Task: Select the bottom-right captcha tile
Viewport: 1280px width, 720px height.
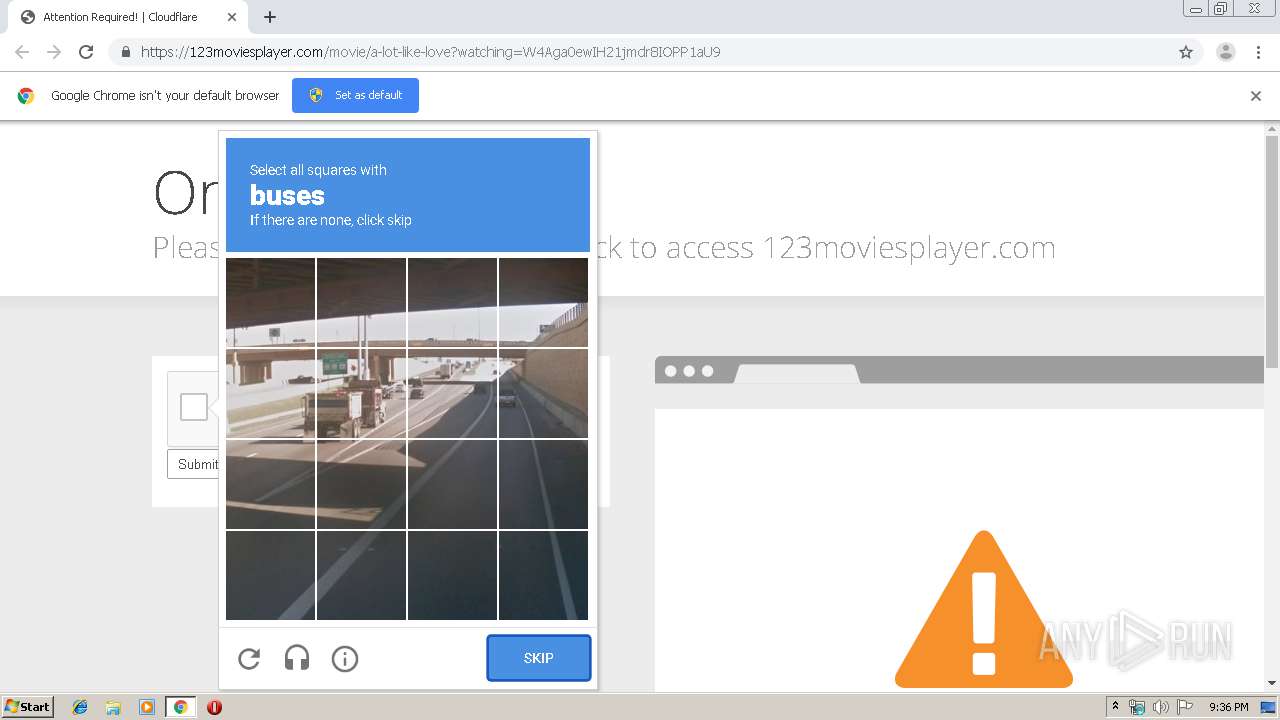Action: pos(543,575)
